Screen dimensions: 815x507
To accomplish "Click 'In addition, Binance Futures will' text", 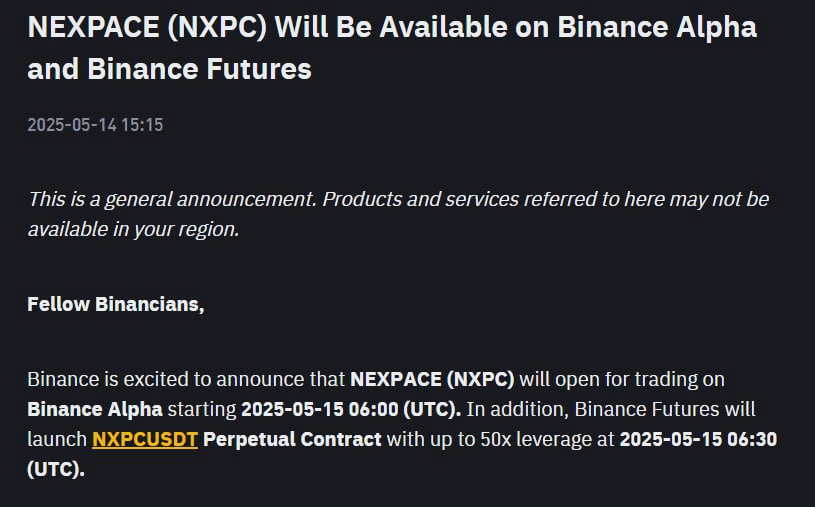I will click(611, 409).
